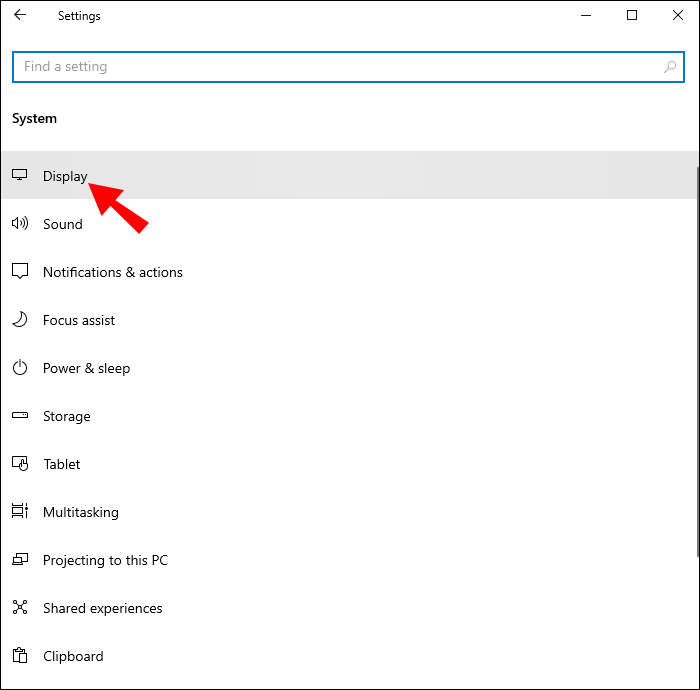Click the Tablet icon
The width and height of the screenshot is (700, 690).
[x=20, y=464]
